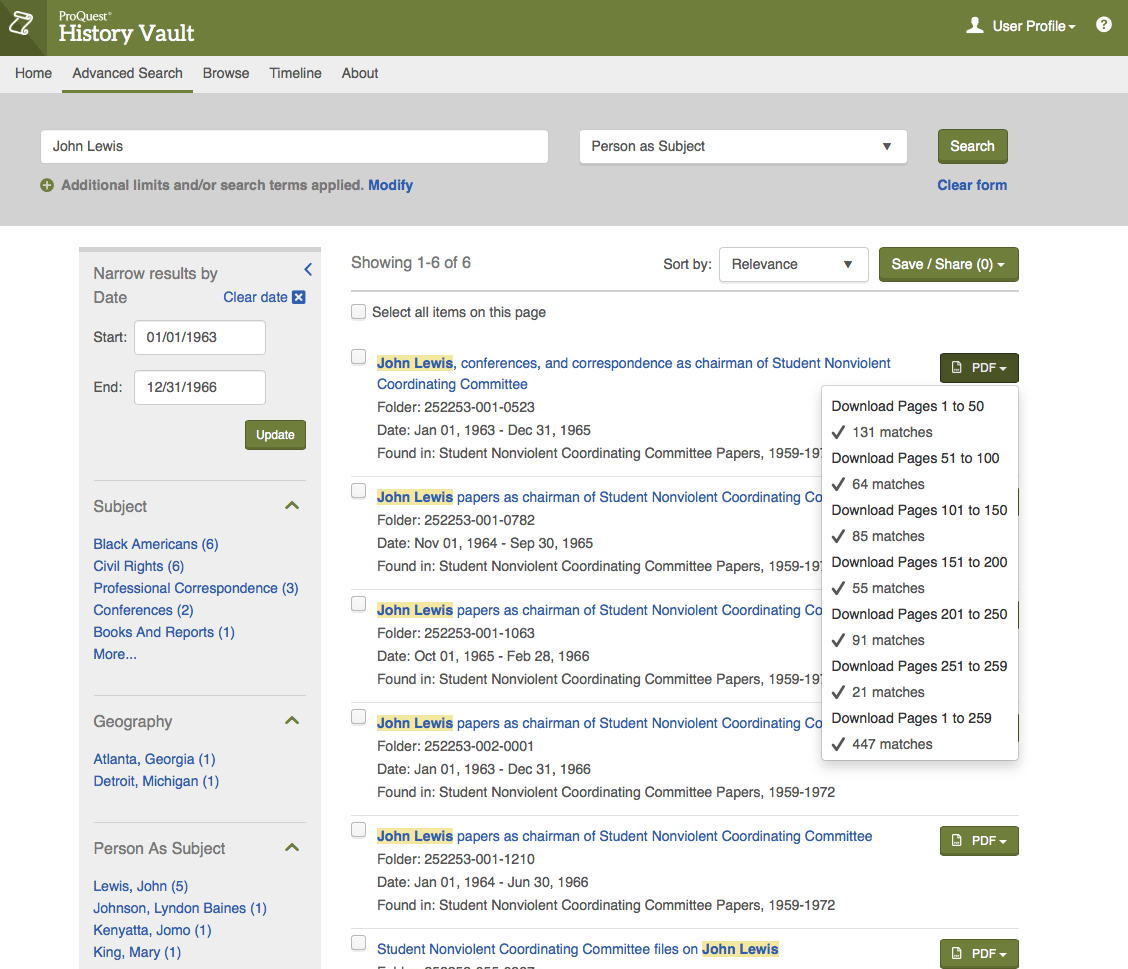Select Download Pages 51 to 100
1128x969 pixels.
(915, 458)
